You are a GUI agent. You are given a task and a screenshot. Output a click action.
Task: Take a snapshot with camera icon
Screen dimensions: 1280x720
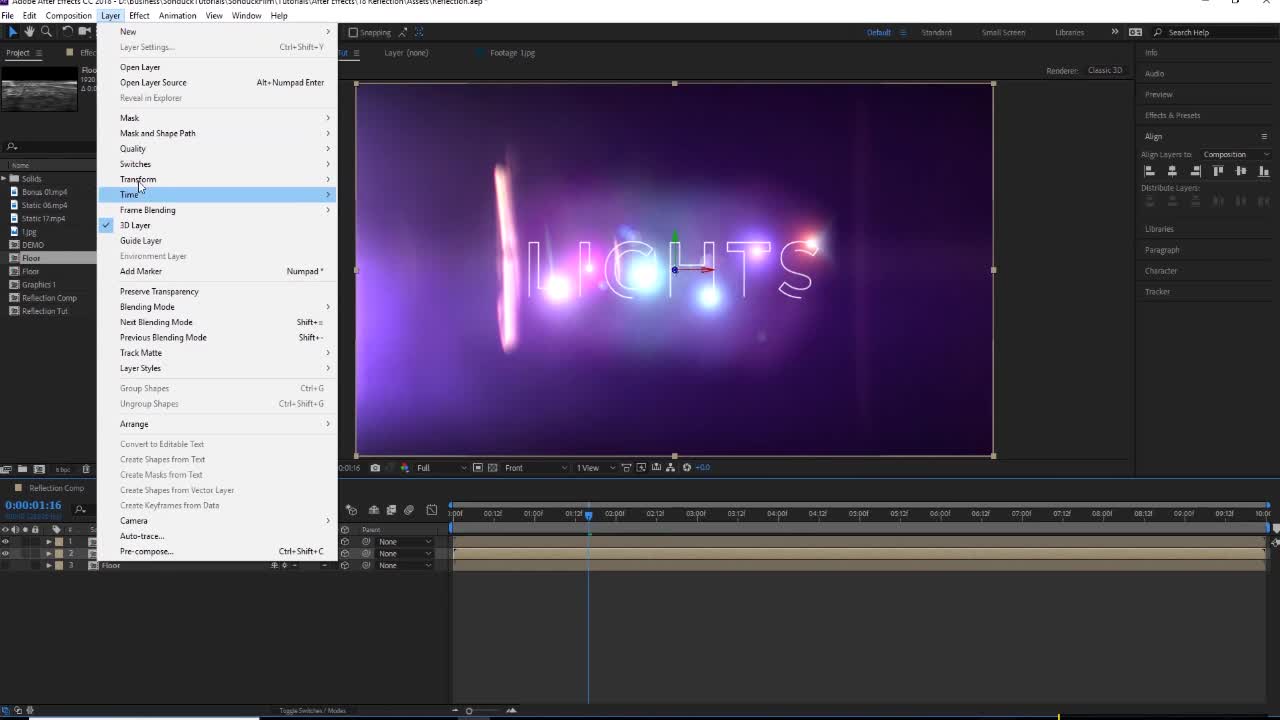coord(375,467)
